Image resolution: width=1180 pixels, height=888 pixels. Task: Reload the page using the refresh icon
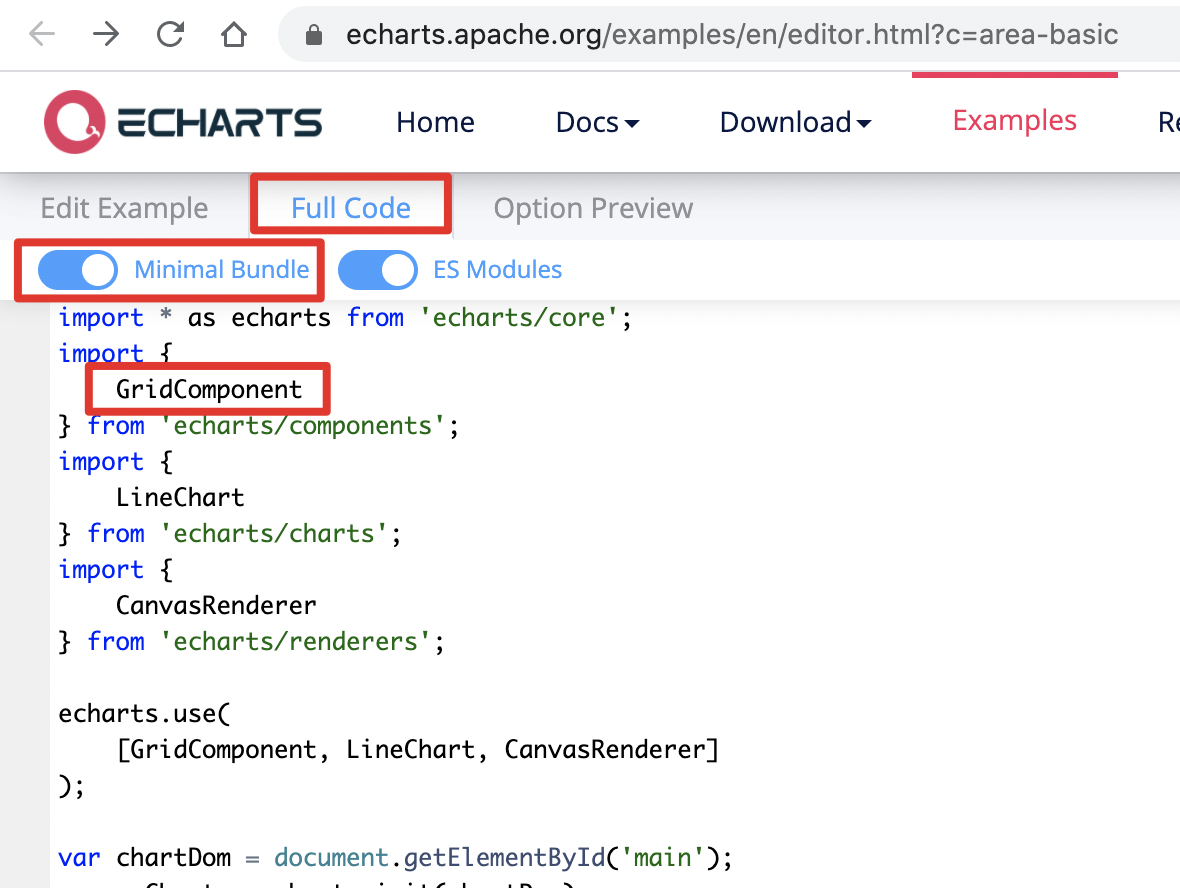click(x=170, y=34)
